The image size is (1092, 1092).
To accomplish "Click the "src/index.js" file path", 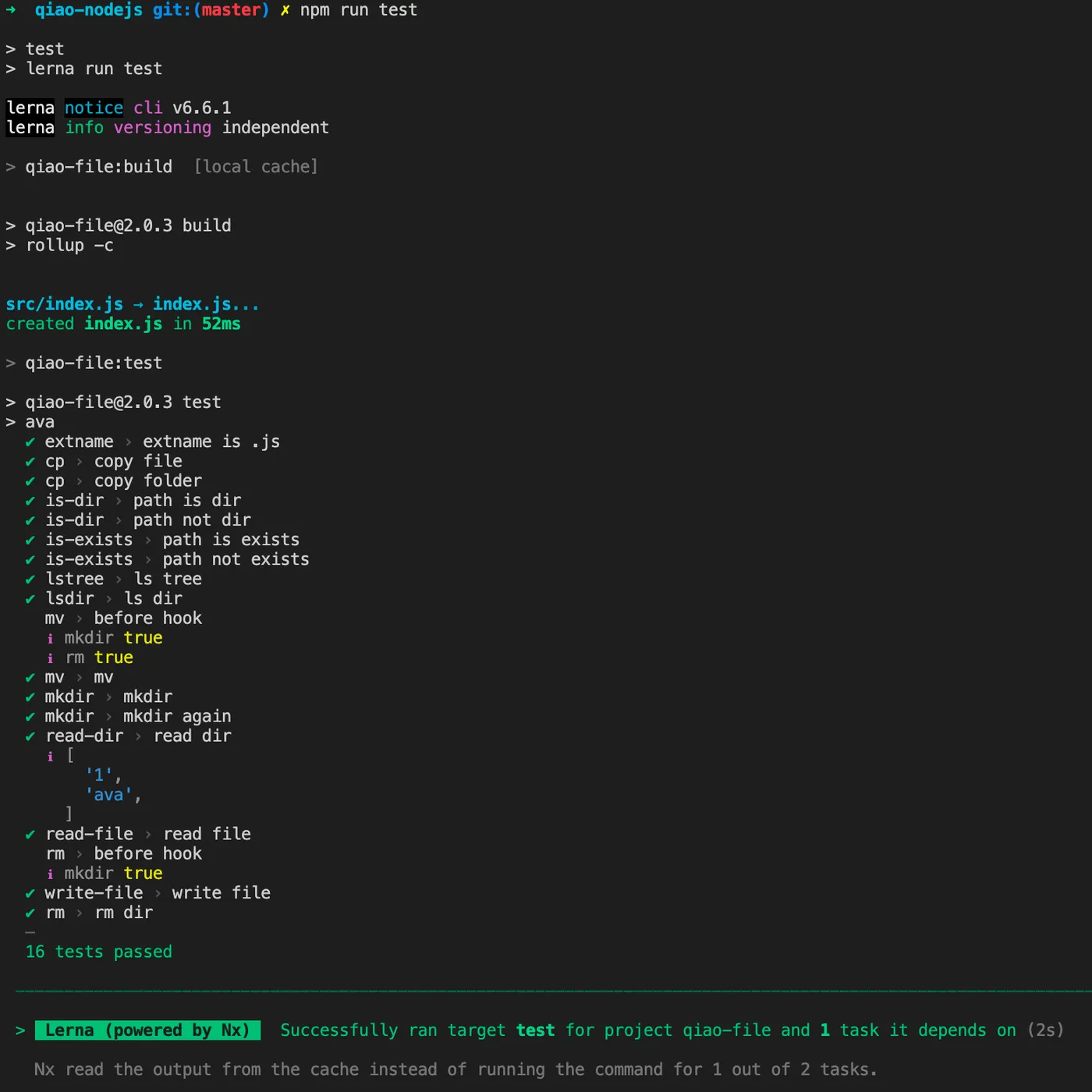I will [65, 304].
